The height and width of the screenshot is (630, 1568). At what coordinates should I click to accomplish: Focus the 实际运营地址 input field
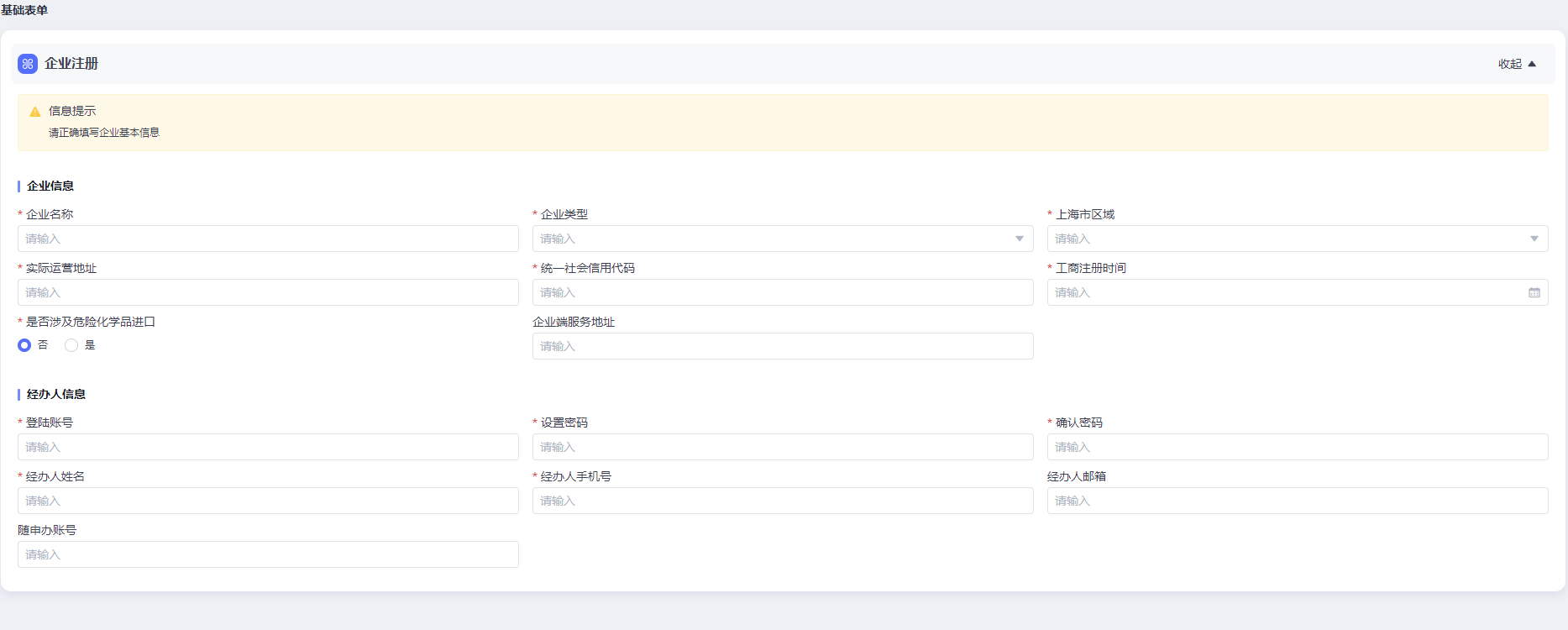tap(268, 292)
